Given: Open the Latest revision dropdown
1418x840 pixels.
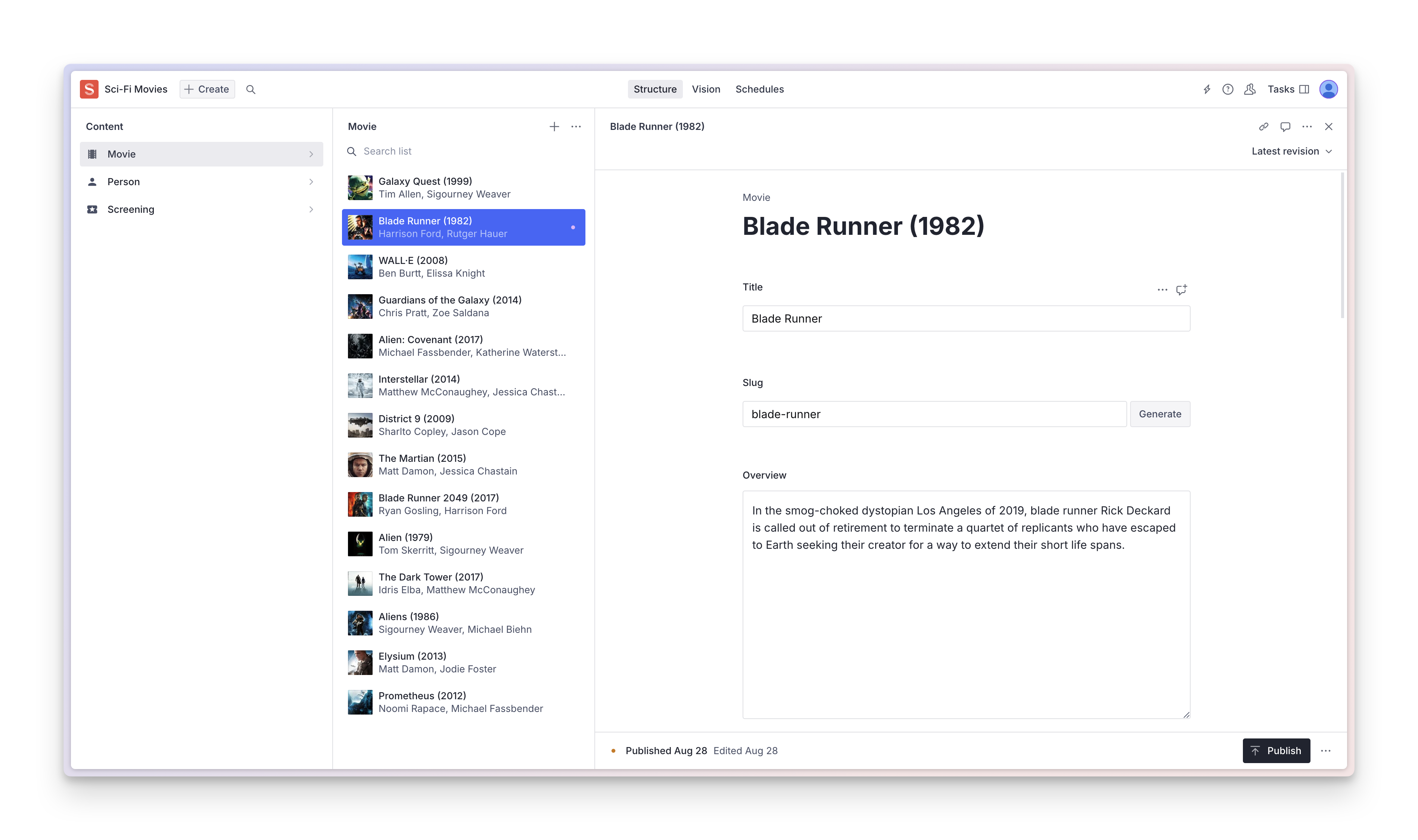Looking at the screenshot, I should [1291, 151].
